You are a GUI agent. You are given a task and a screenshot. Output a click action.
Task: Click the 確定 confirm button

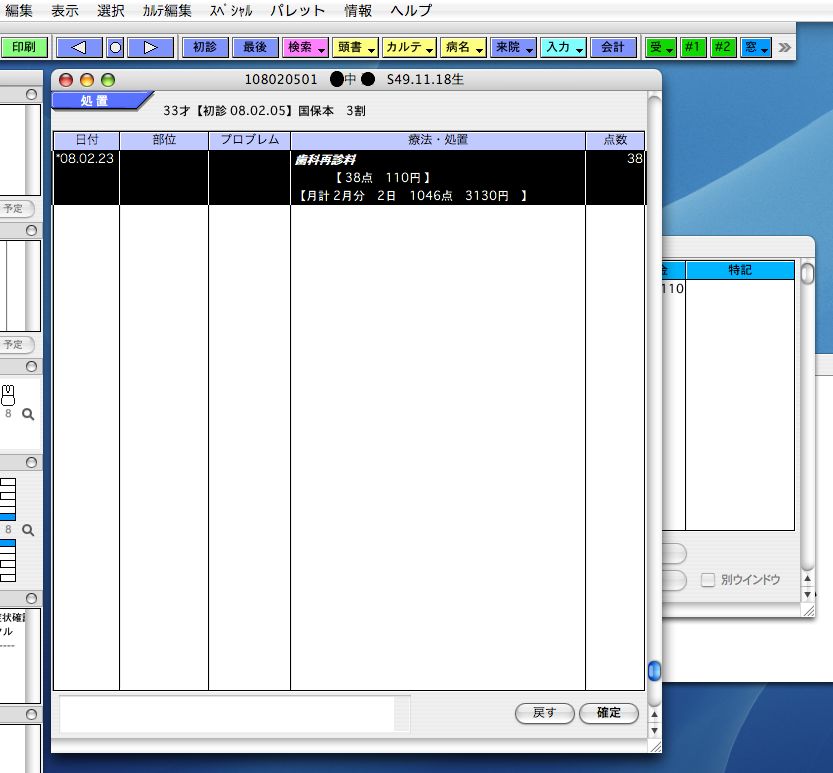coord(608,713)
